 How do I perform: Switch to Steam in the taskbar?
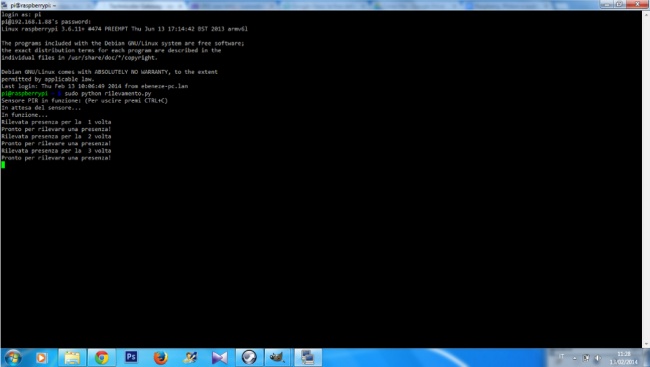249,357
